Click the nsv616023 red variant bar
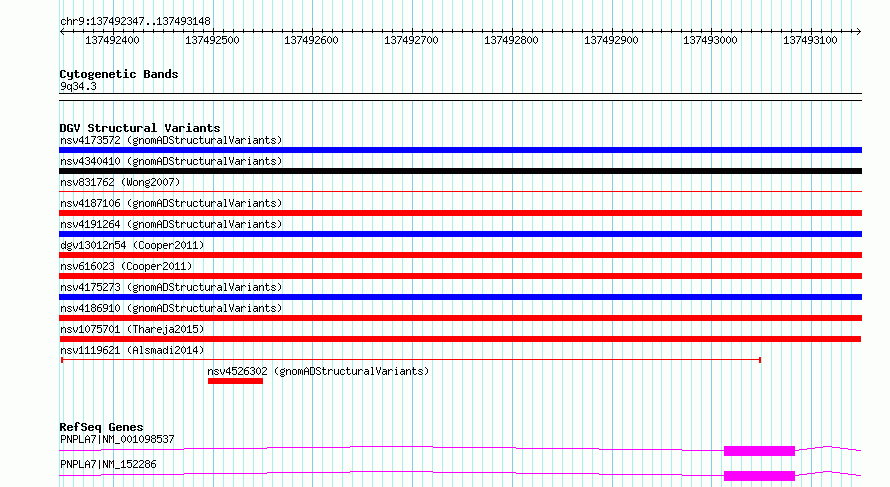Screen dimensions: 890x487 460,276
